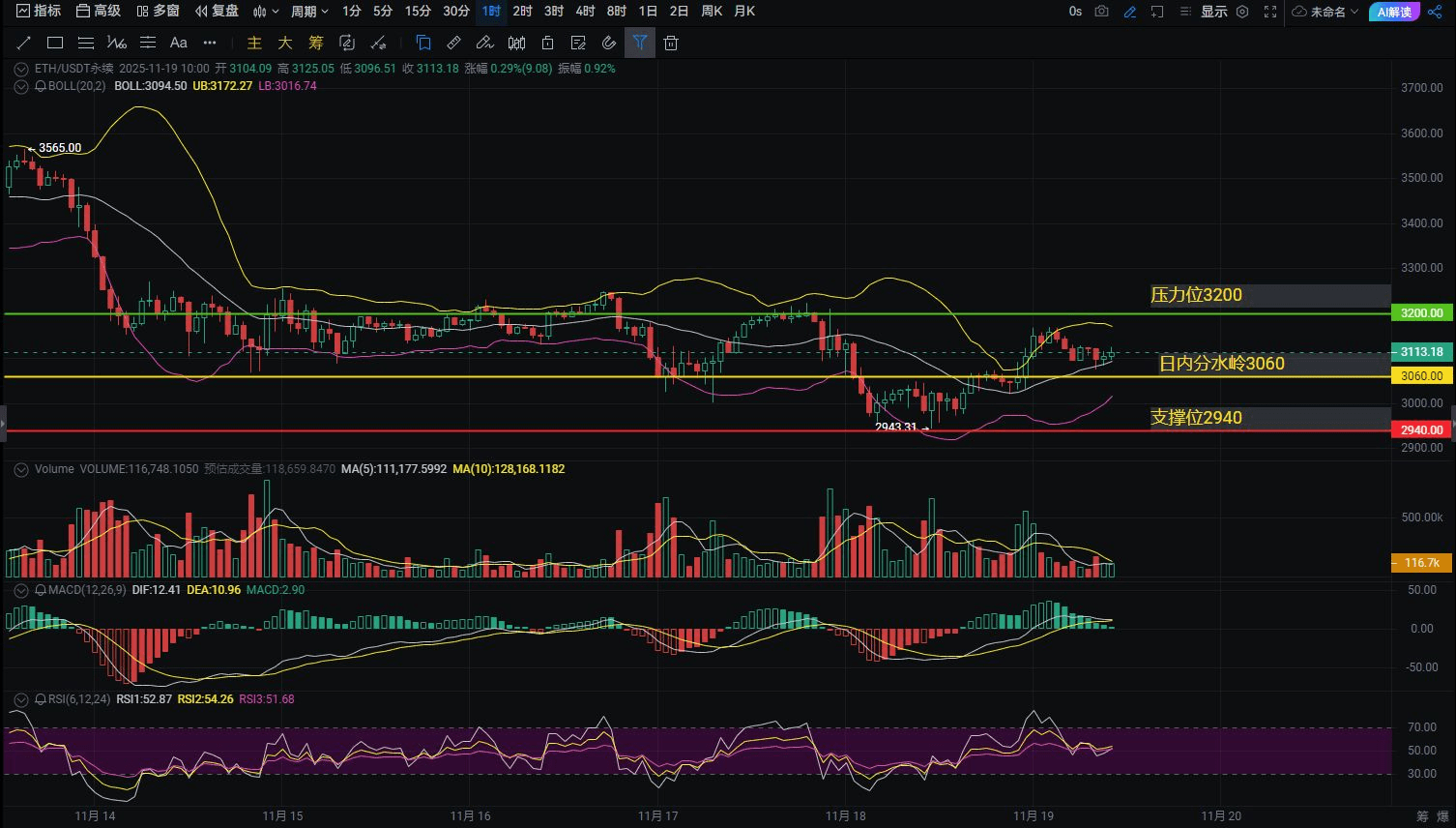Screen dimensions: 1456x828
Task: Click the AI解读 button
Action: [1394, 12]
